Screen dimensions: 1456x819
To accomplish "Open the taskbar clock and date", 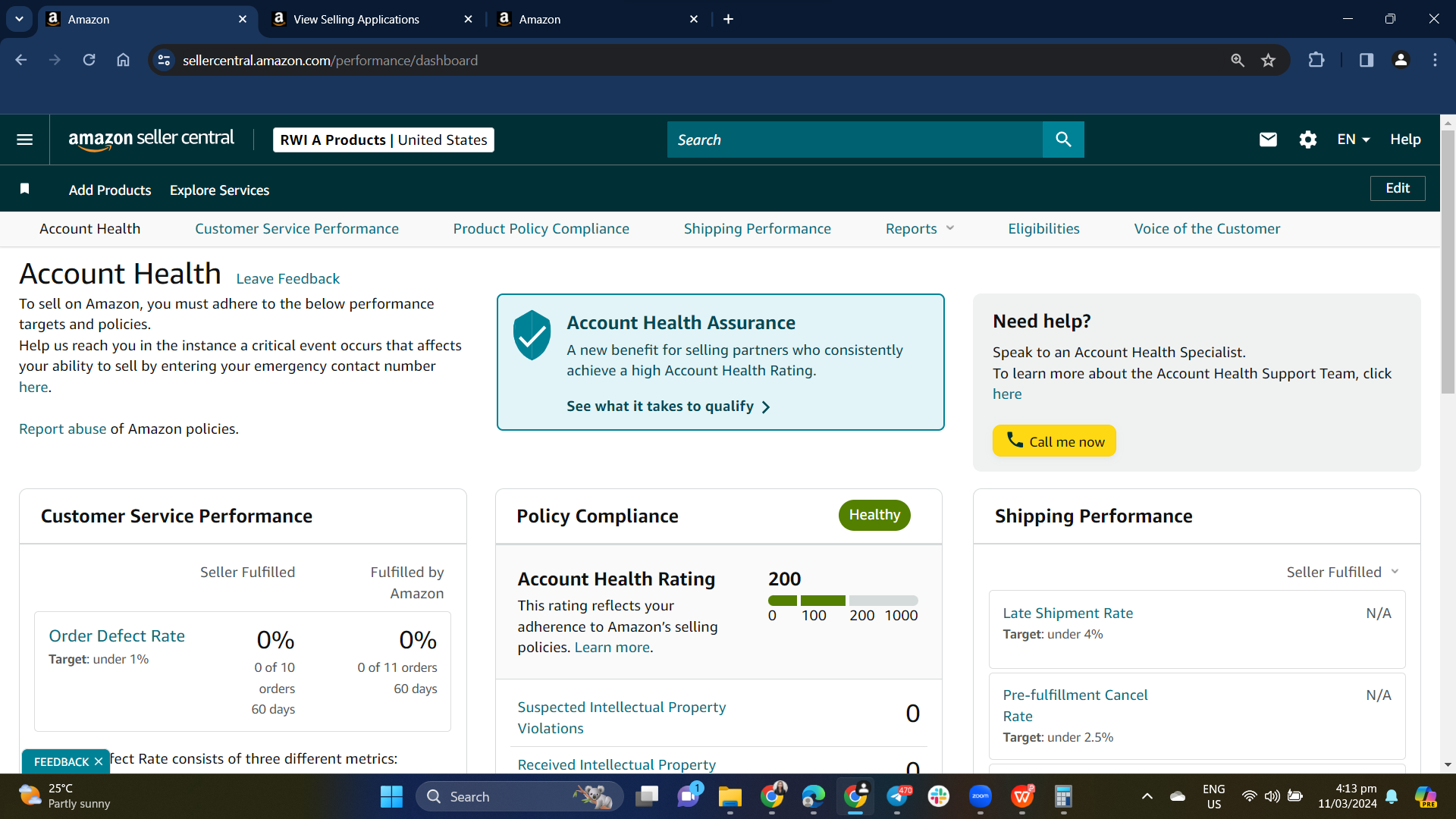I will click(x=1348, y=796).
